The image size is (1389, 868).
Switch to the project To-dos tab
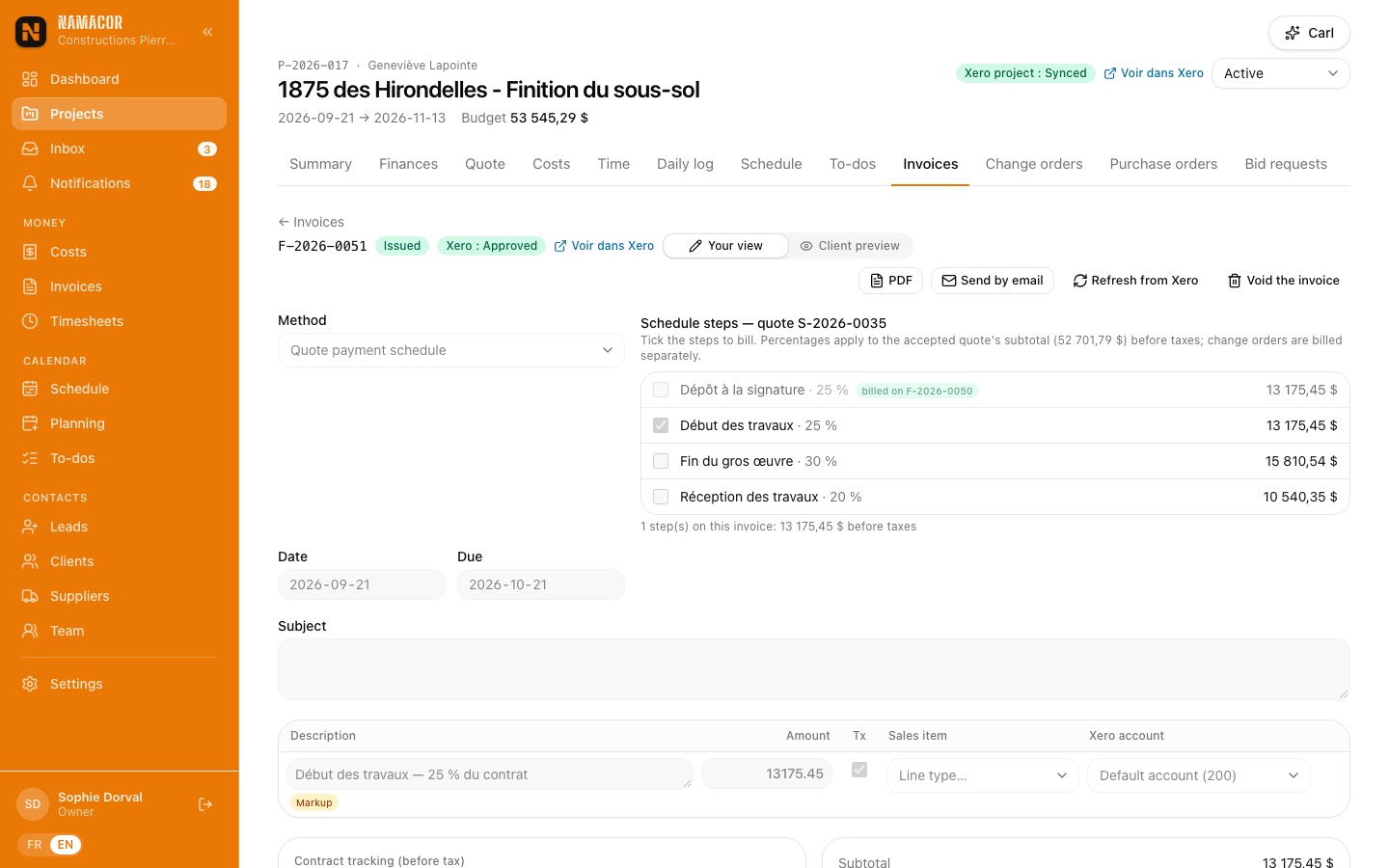click(x=853, y=164)
